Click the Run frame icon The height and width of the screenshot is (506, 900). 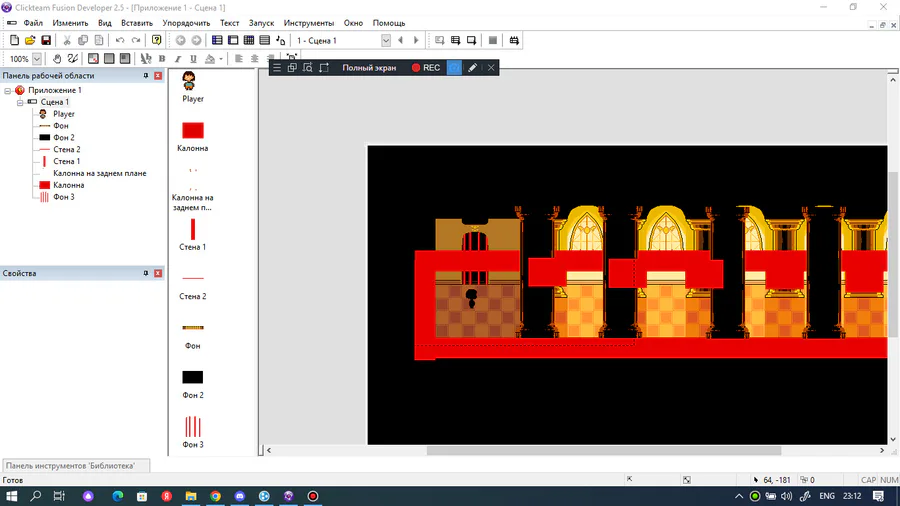[x=471, y=40]
